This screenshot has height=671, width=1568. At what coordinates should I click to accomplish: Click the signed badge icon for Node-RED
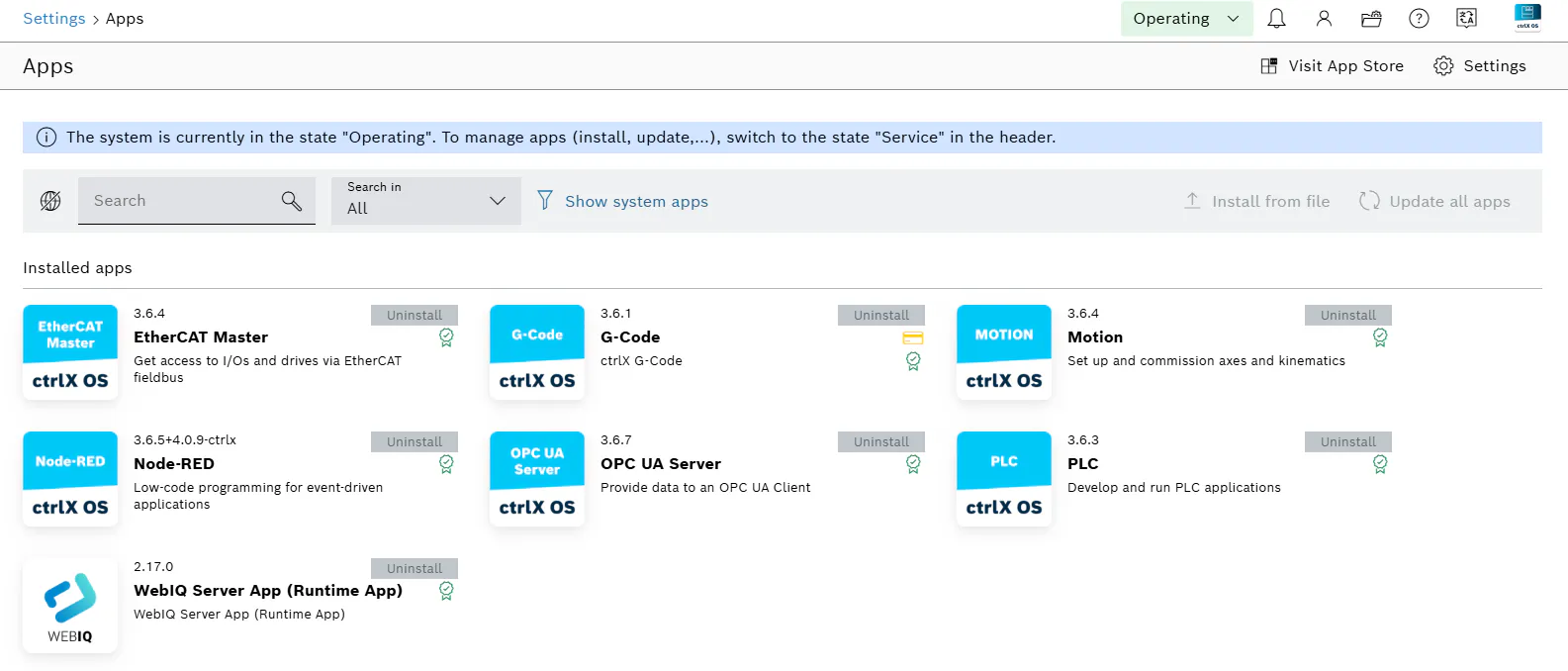tap(446, 464)
